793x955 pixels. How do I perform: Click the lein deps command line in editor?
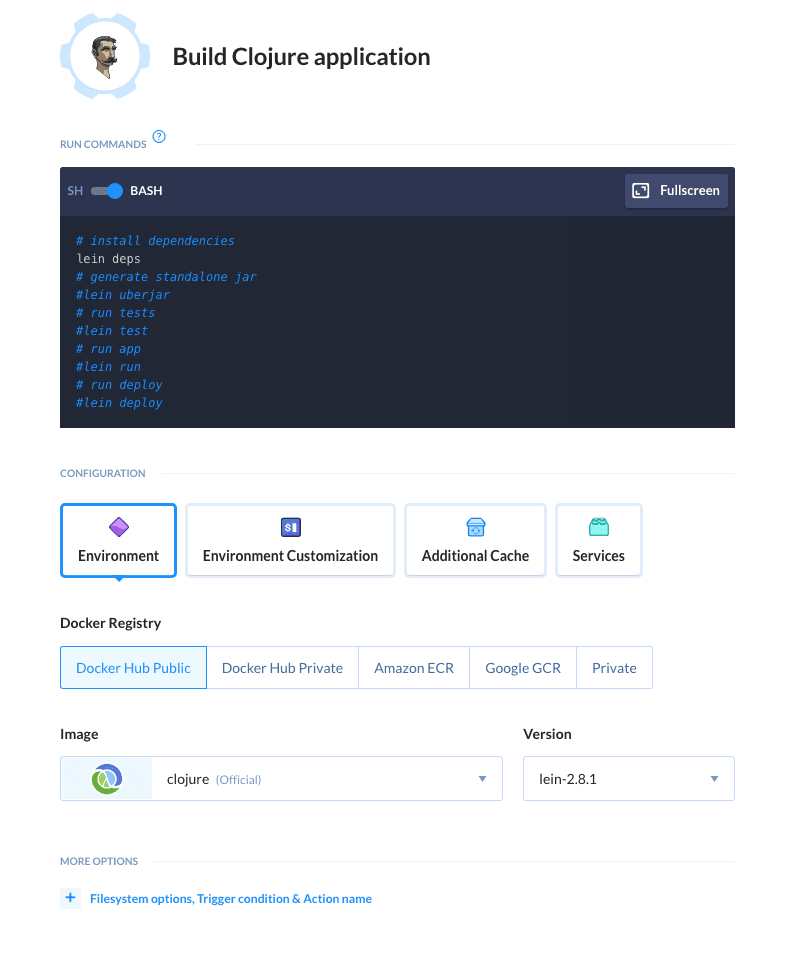point(109,259)
